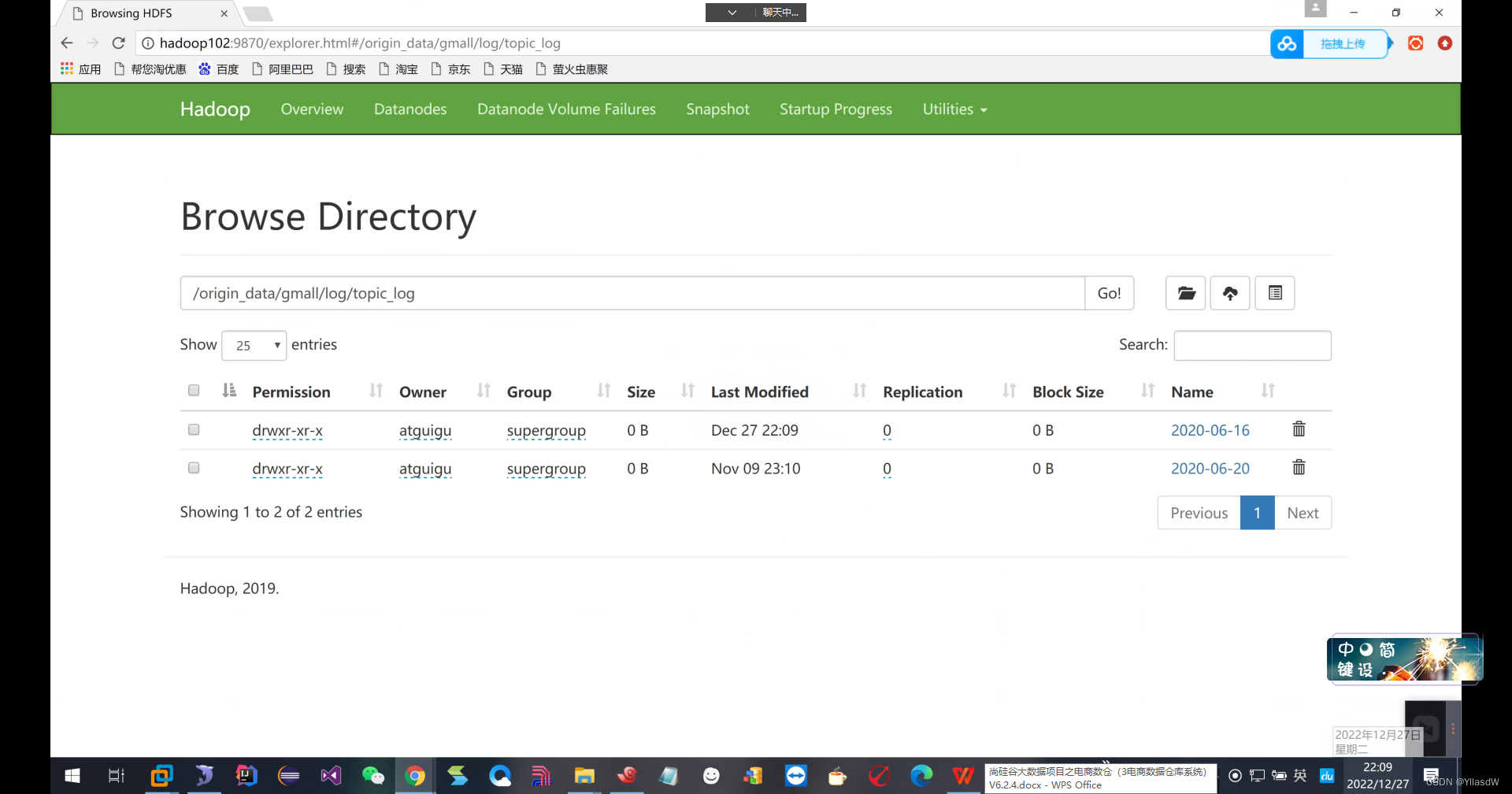Close the Browsing HDFS tab
The height and width of the screenshot is (794, 1512).
(224, 13)
